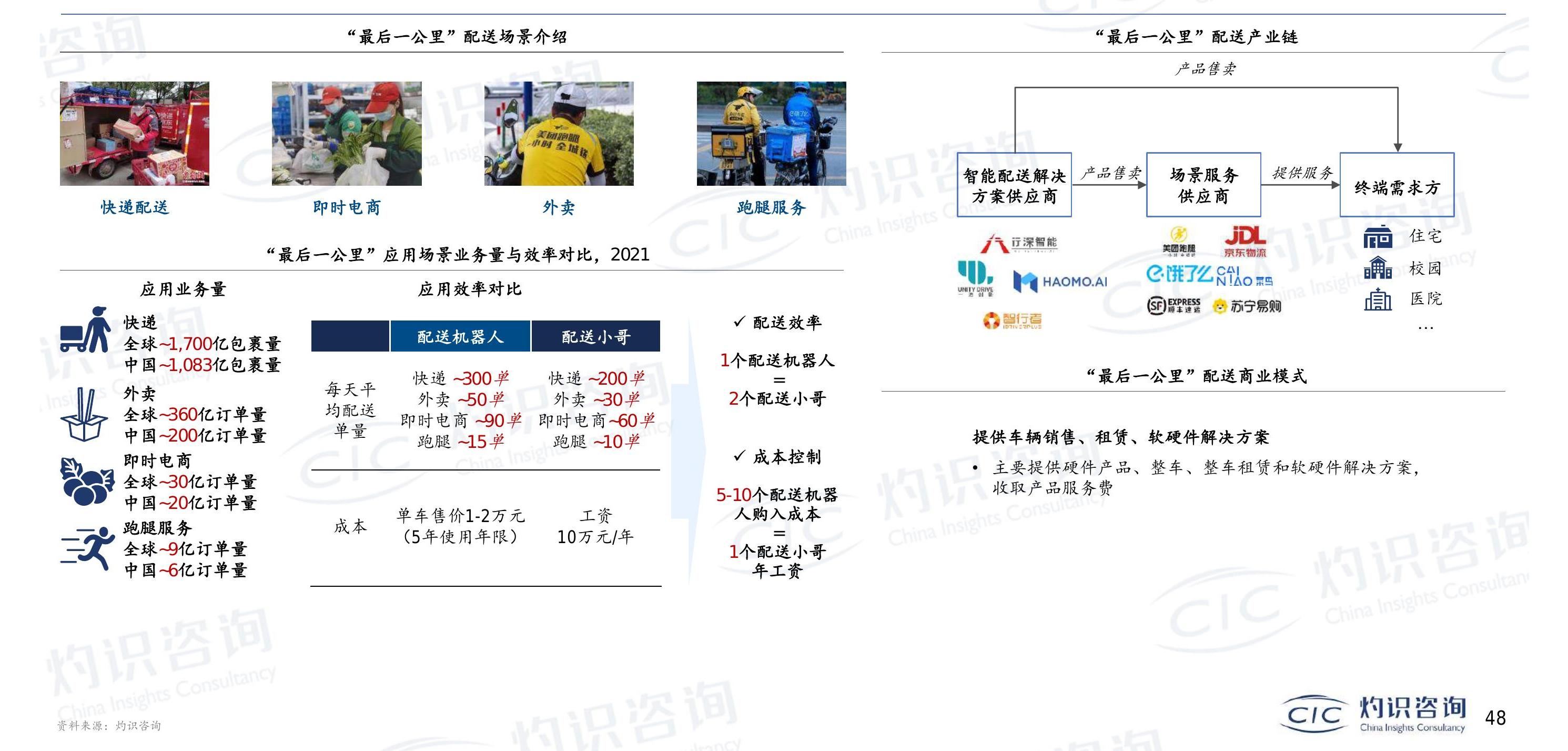Image resolution: width=1568 pixels, height=751 pixels.
Task: Click the HAOMO.AI logo
Action: pos(1060,282)
